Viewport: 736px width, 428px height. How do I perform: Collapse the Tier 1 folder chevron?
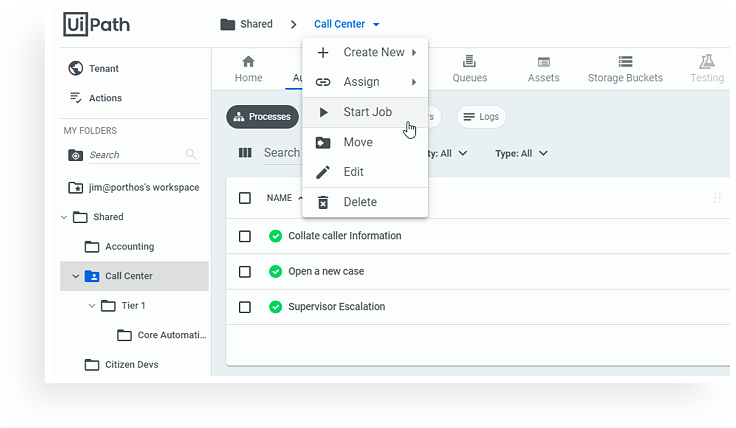coord(92,306)
